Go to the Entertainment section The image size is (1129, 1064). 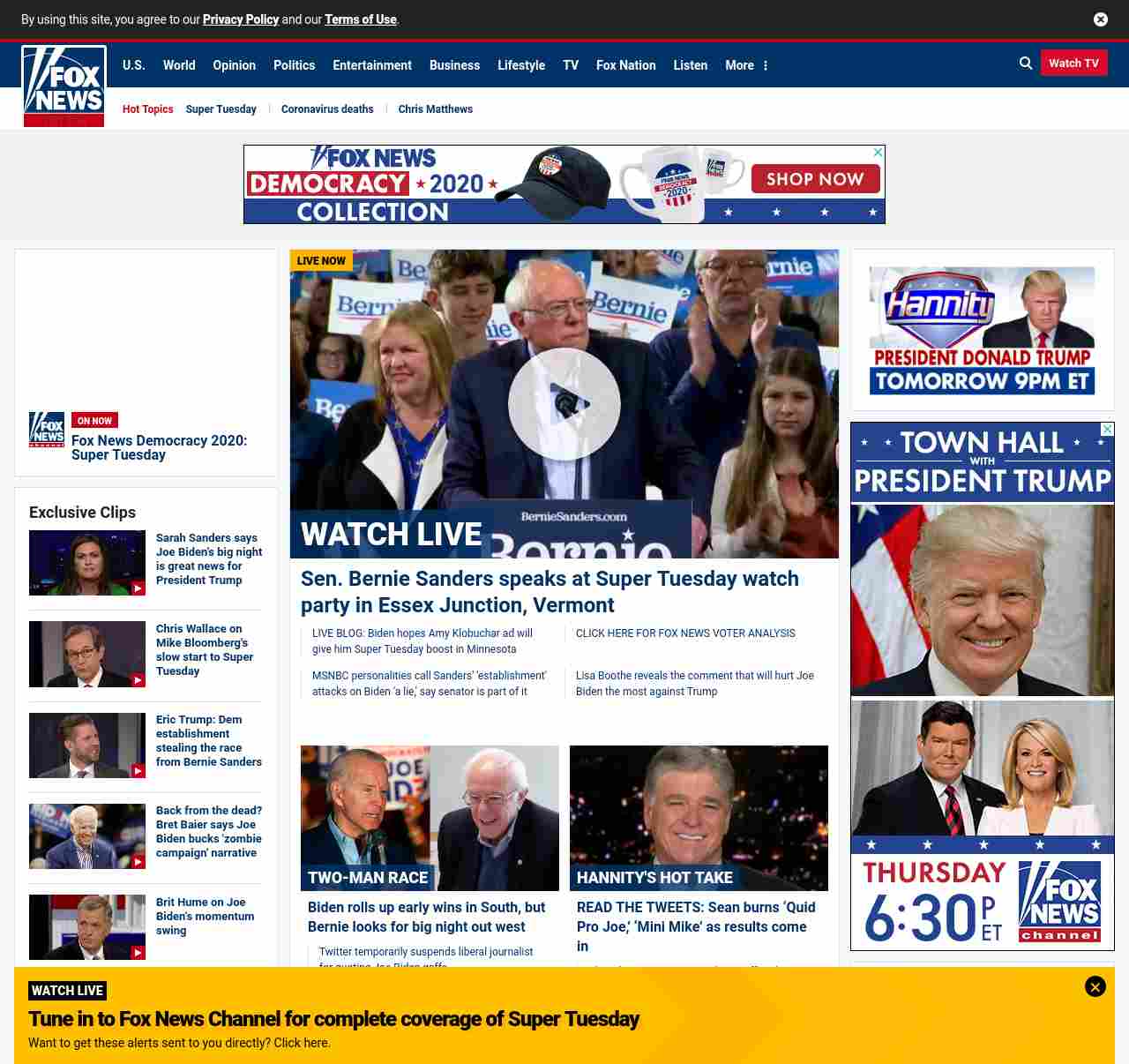(x=371, y=65)
